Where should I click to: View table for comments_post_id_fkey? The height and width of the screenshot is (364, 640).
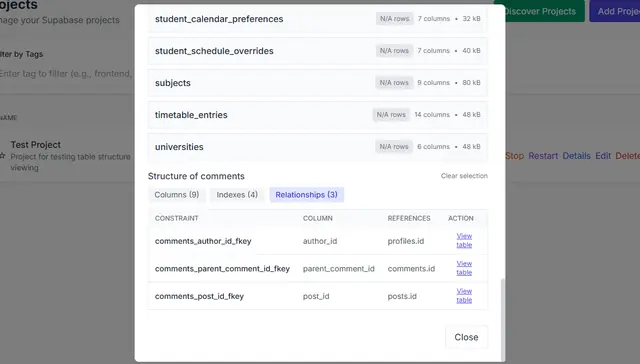coord(464,295)
